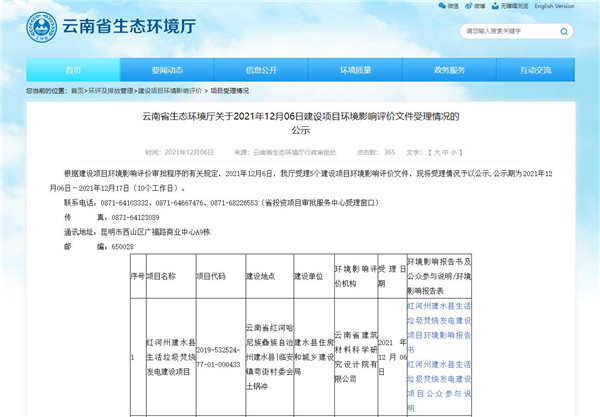Screen dimensions: 600x417
Task: Switch to English Version
Action: click(x=568, y=6)
